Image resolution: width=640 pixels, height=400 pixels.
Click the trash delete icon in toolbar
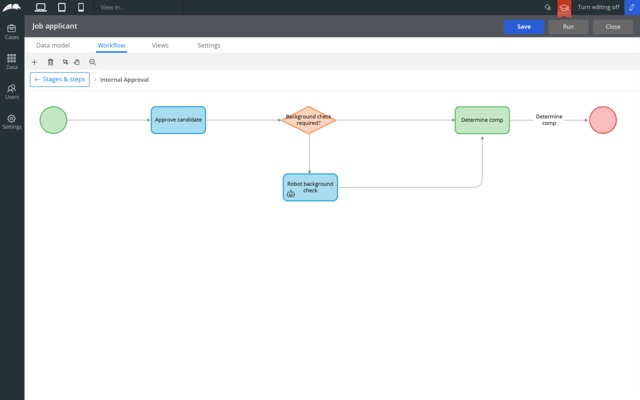click(x=51, y=62)
